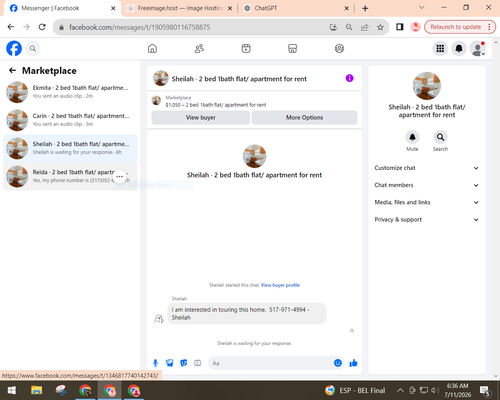Go to the Home feed icon
Image resolution: width=500 pixels, height=400 pixels.
coord(152,49)
